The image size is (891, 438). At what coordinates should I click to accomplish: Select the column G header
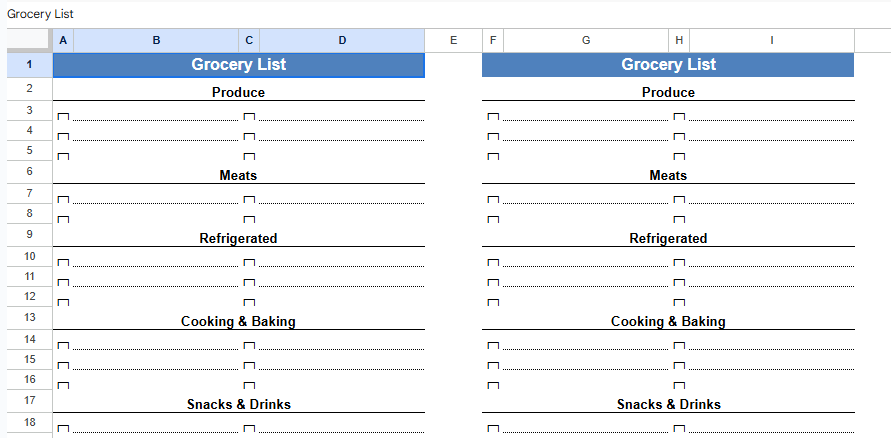585,40
